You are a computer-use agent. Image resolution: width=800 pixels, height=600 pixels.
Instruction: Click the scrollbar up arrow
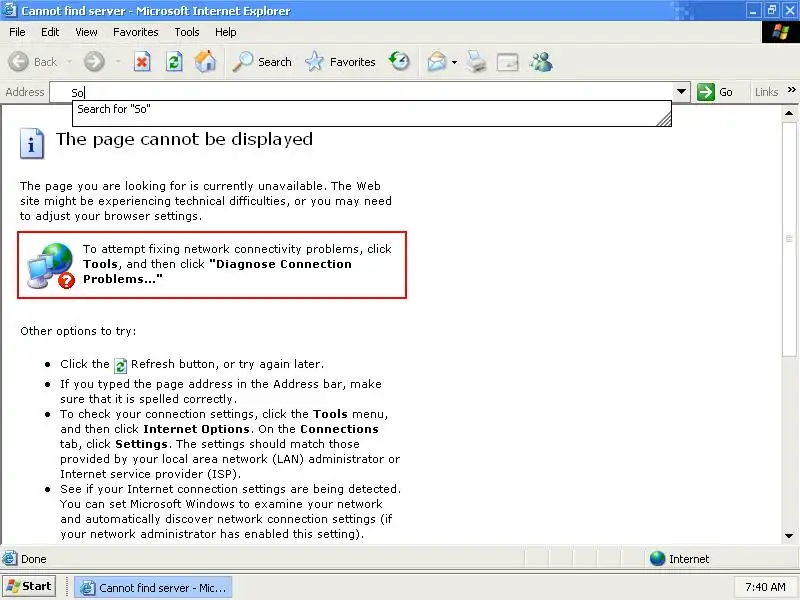point(789,113)
